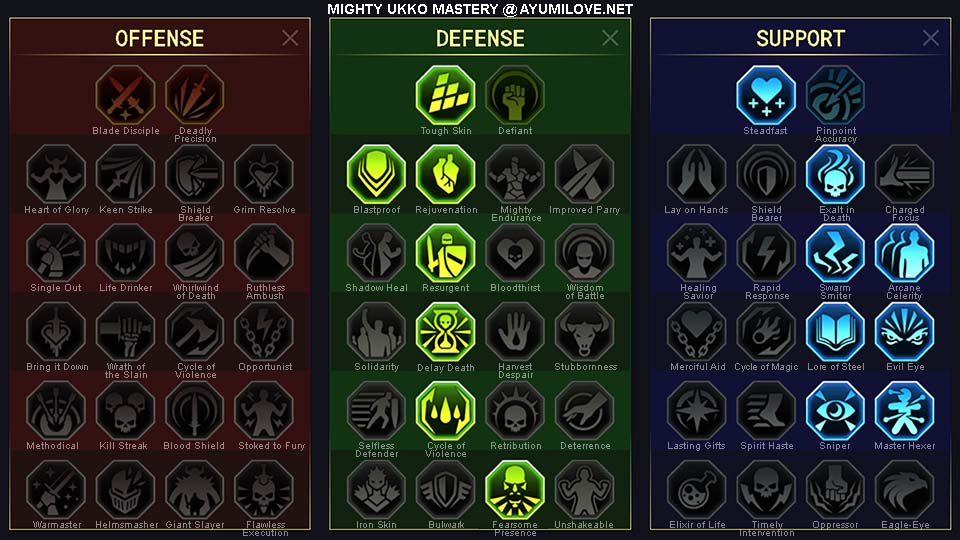Select the Giant Slayer mastery icon

195,490
